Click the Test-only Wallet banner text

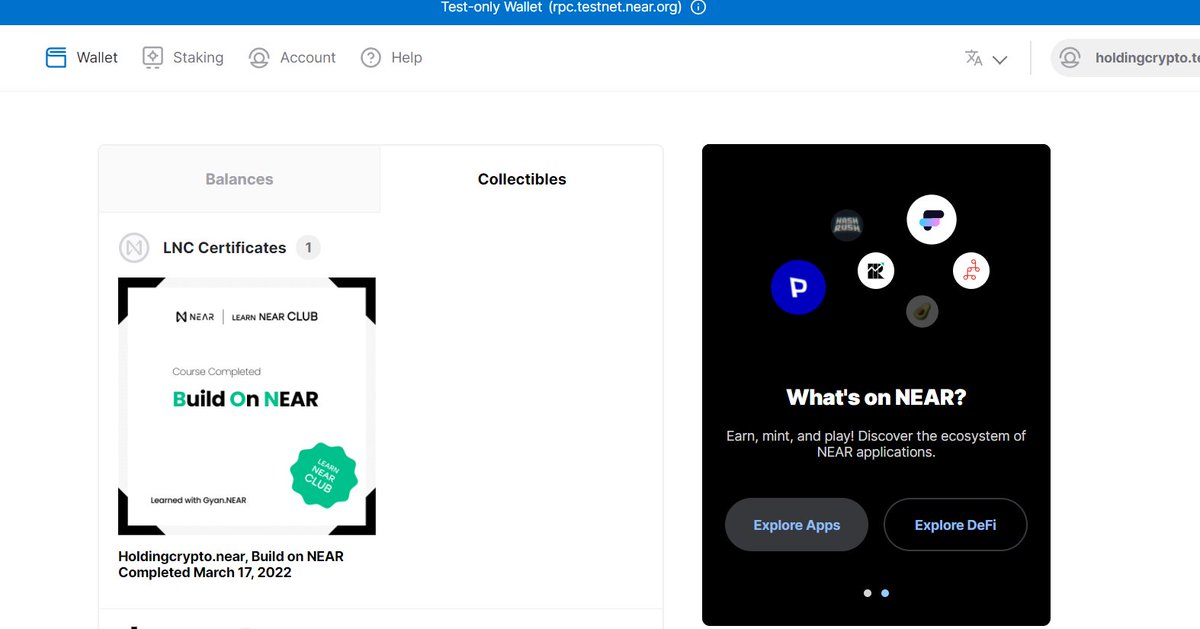(561, 8)
